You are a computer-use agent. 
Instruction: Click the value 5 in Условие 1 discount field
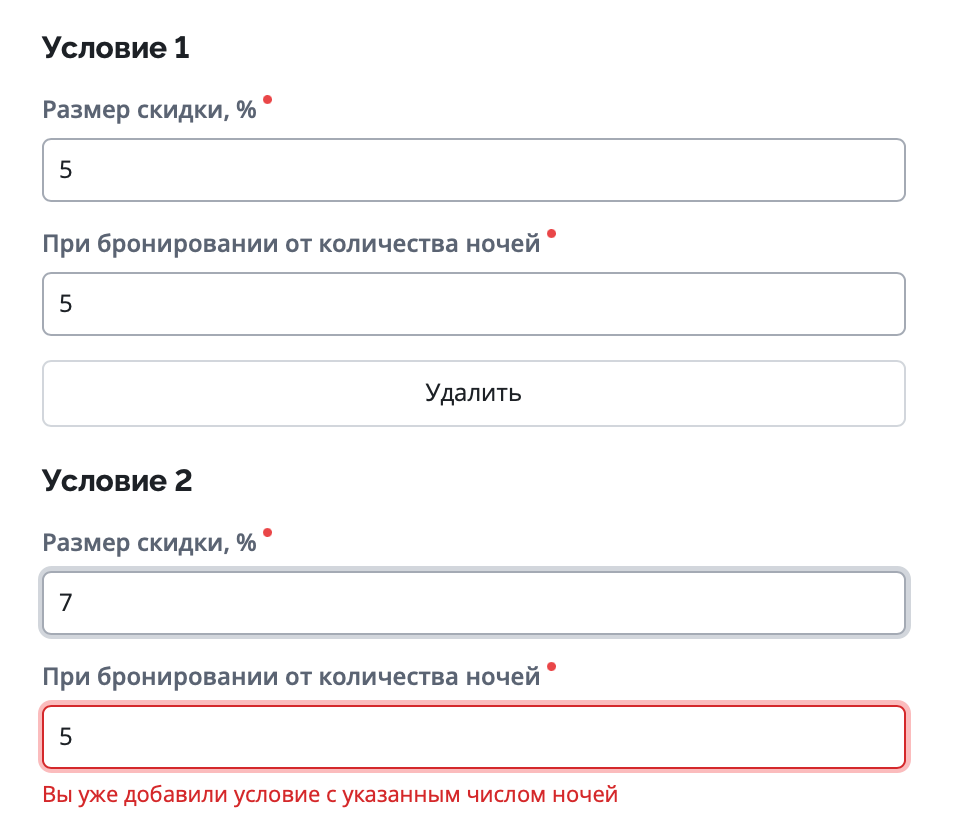point(66,170)
